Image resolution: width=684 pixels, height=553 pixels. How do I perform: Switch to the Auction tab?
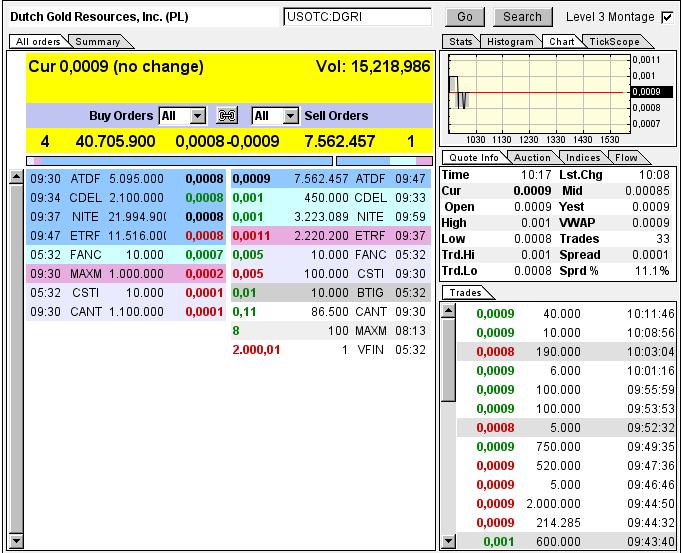[x=532, y=157]
